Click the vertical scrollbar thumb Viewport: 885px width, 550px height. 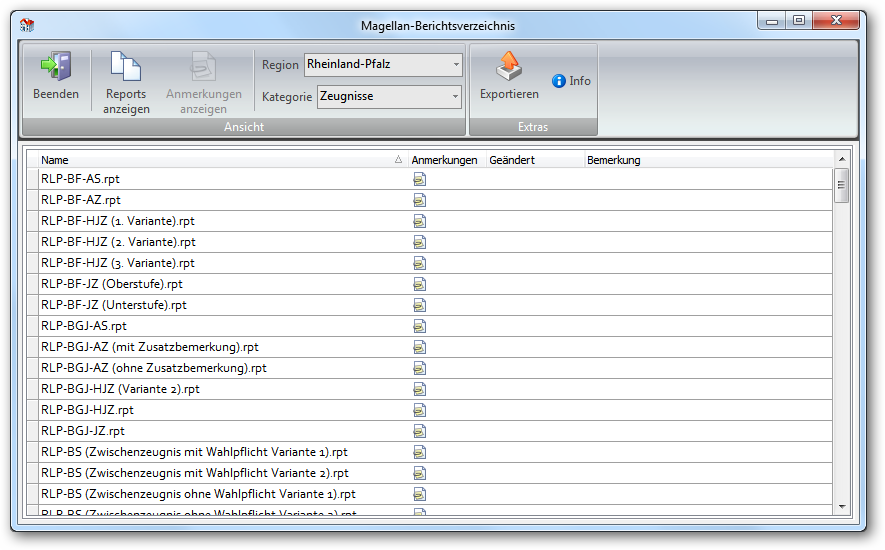click(x=842, y=185)
